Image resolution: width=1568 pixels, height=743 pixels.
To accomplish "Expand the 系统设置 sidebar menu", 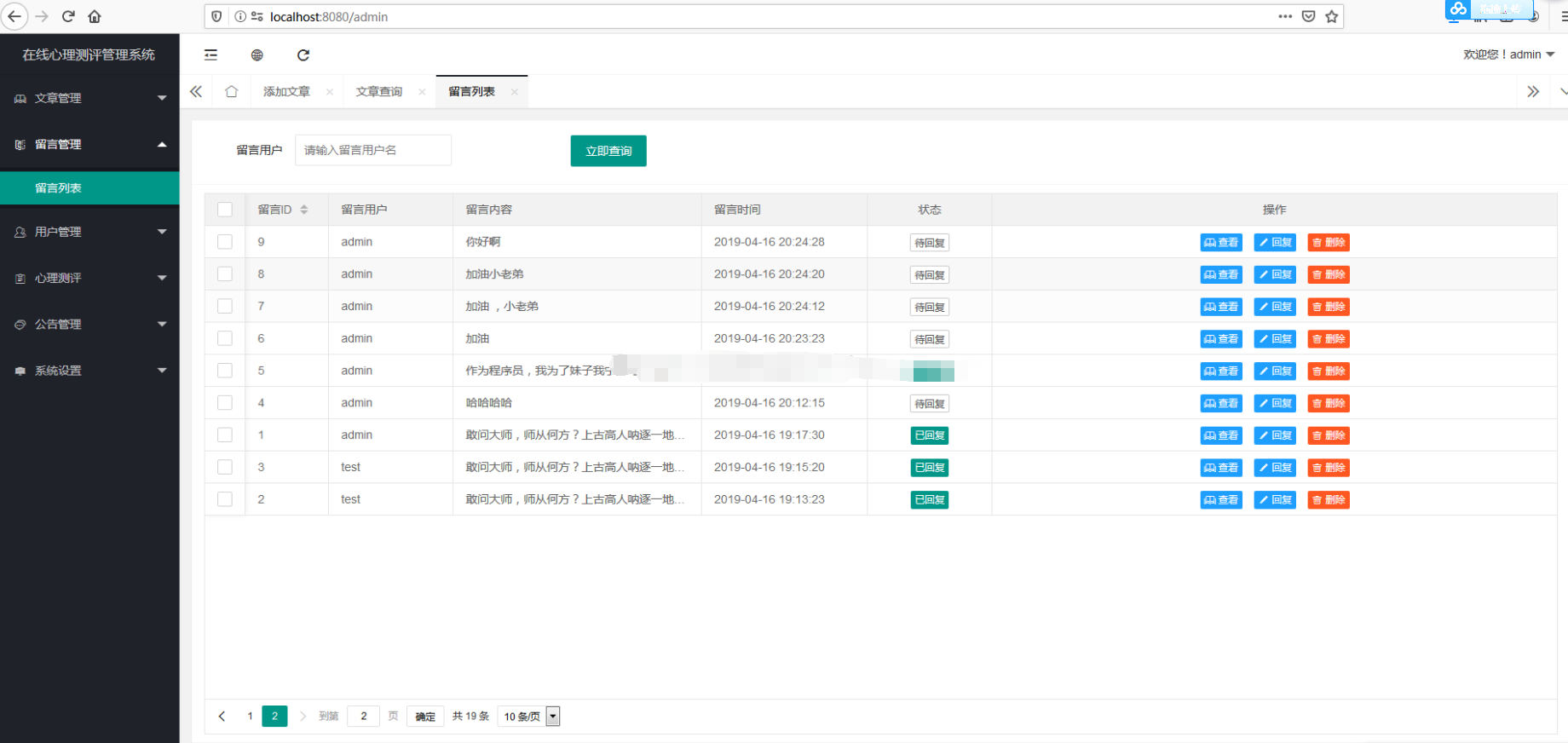I will [89, 371].
